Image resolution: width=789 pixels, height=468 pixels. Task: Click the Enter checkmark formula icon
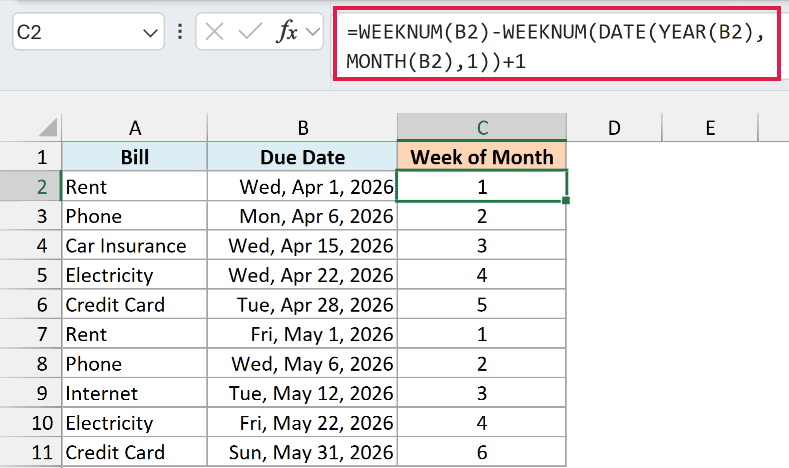250,32
